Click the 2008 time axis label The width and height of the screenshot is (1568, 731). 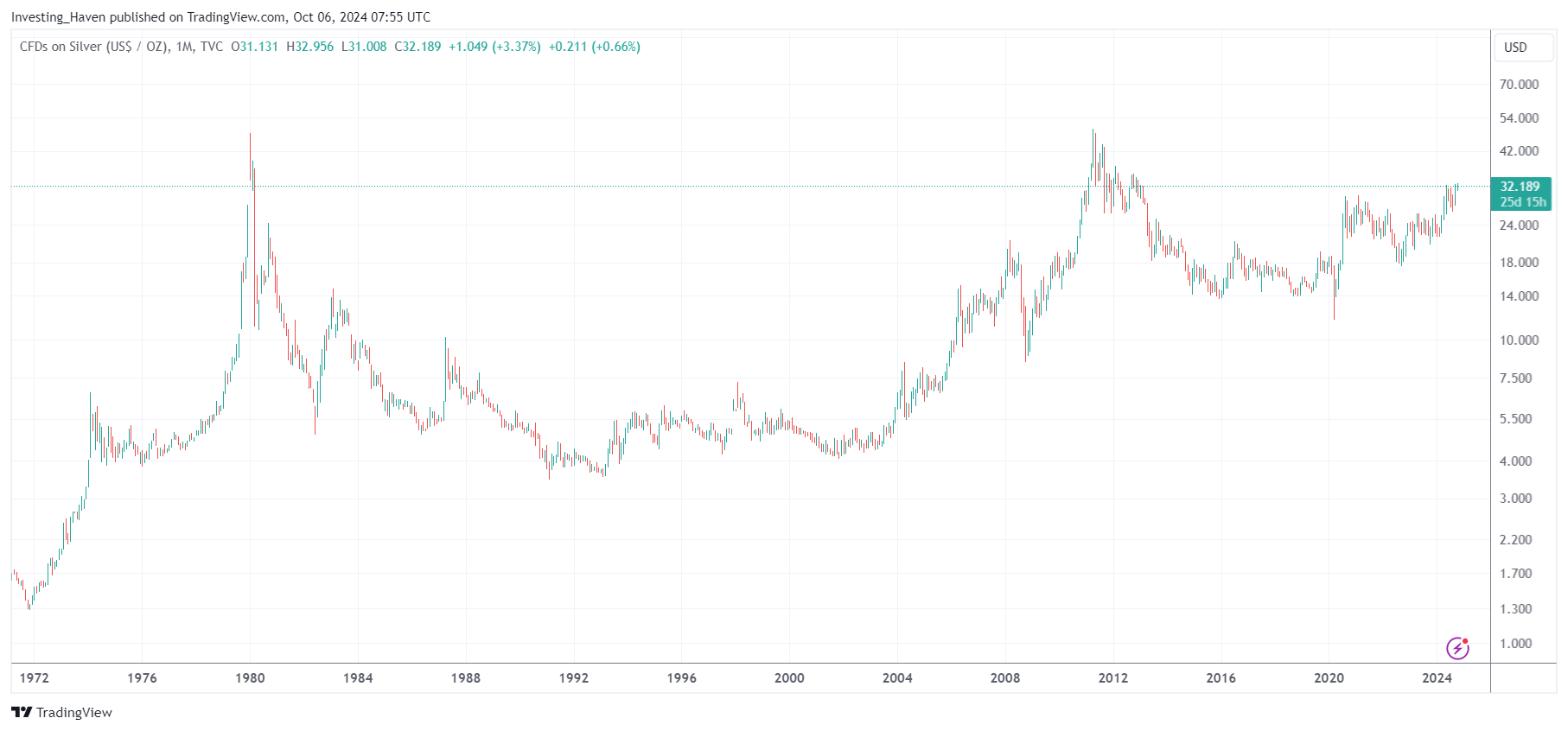point(1005,678)
